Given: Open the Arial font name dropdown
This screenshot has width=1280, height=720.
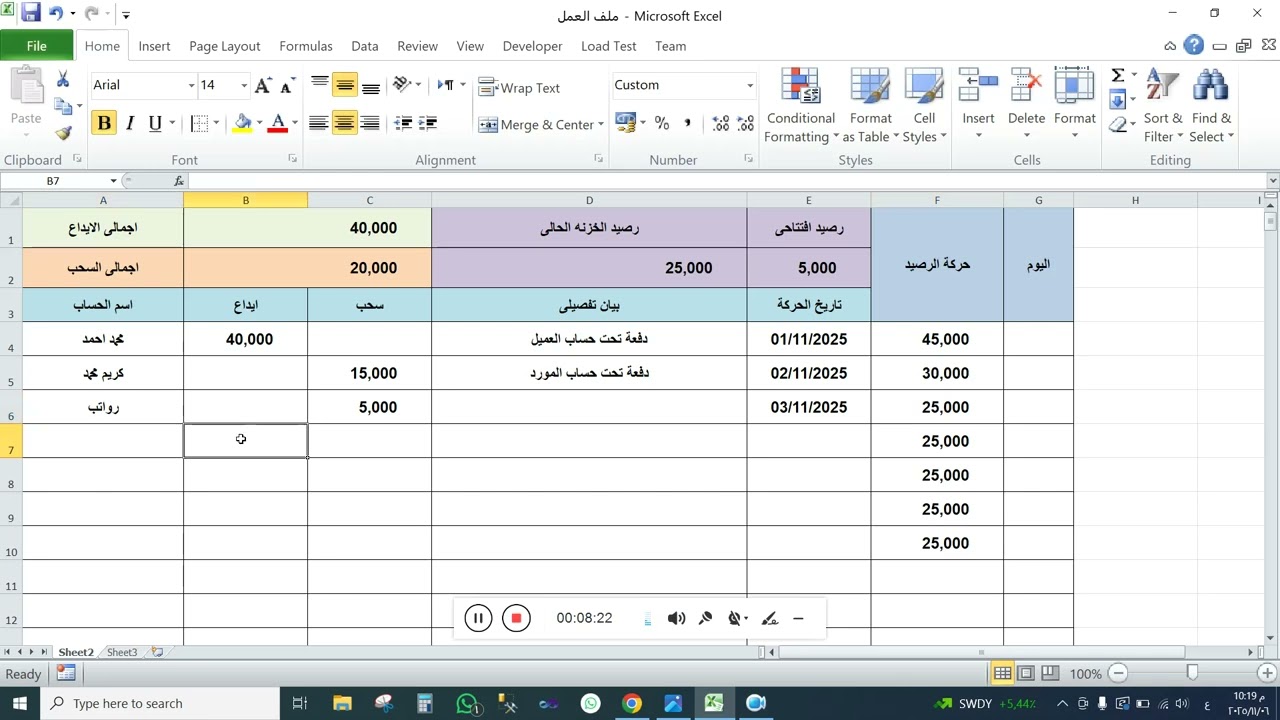Looking at the screenshot, I should (191, 86).
